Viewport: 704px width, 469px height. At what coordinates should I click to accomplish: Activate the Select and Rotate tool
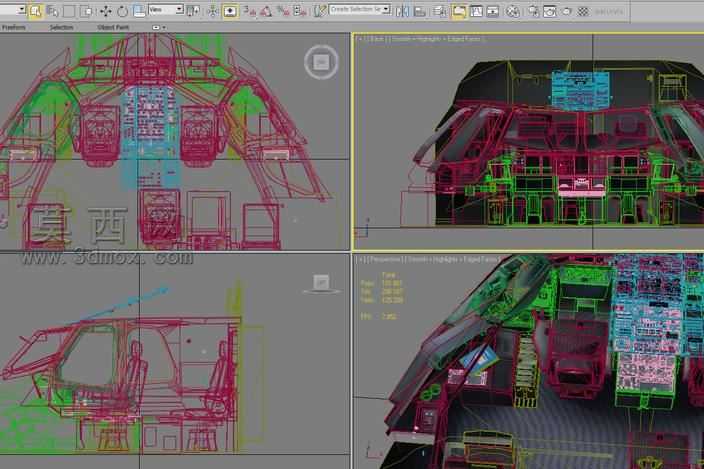[x=122, y=11]
